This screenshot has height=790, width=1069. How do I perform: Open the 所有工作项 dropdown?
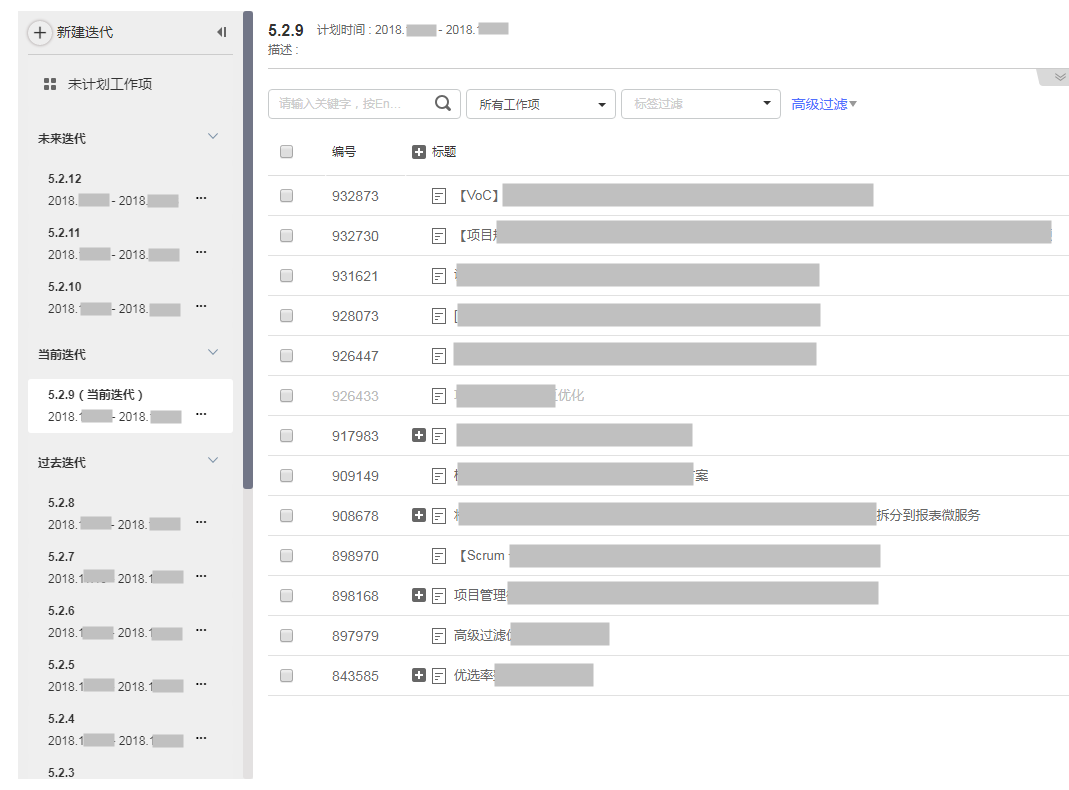[x=540, y=103]
